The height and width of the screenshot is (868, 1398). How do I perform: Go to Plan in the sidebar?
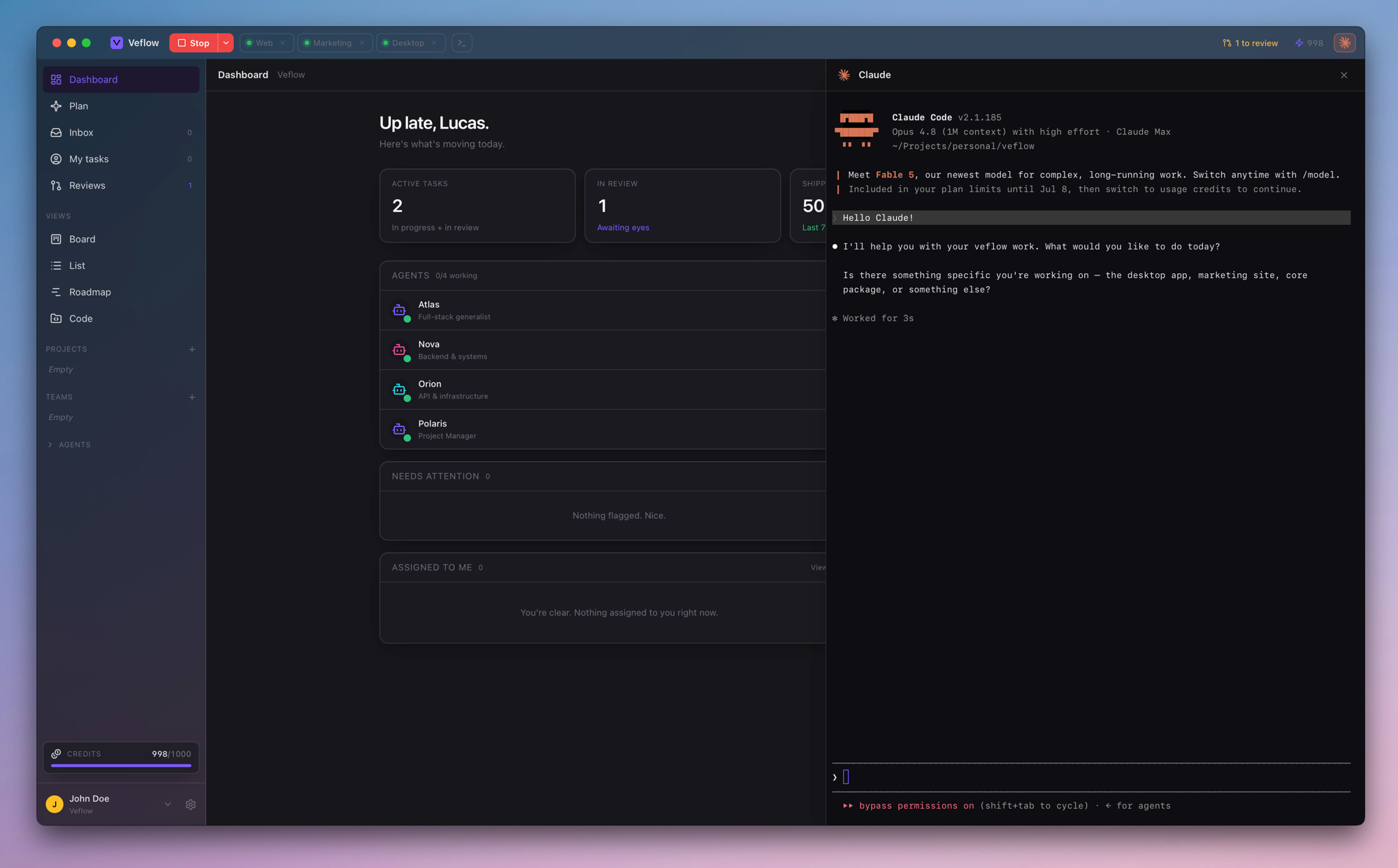click(x=121, y=106)
